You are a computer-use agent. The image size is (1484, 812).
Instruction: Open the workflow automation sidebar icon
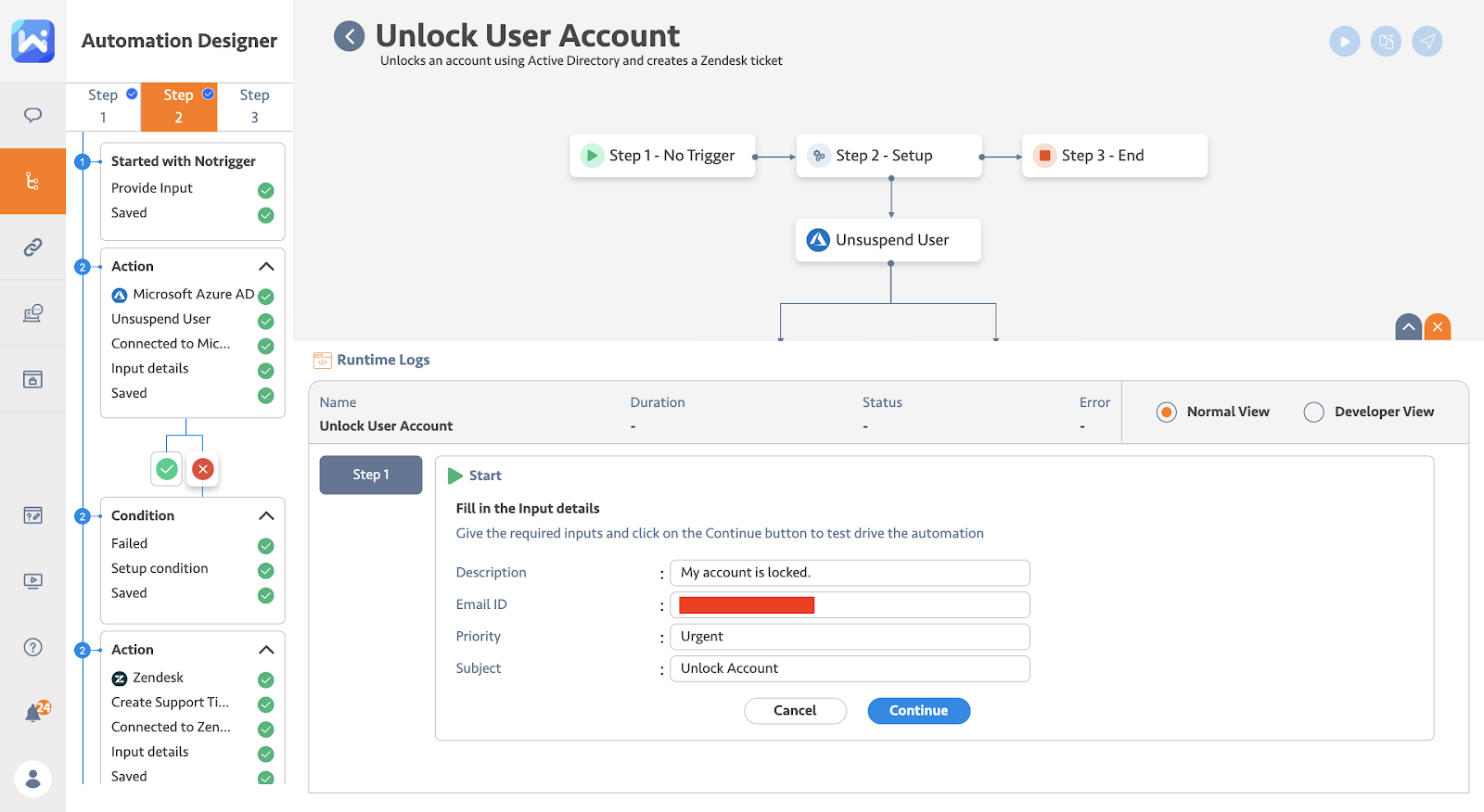32,181
